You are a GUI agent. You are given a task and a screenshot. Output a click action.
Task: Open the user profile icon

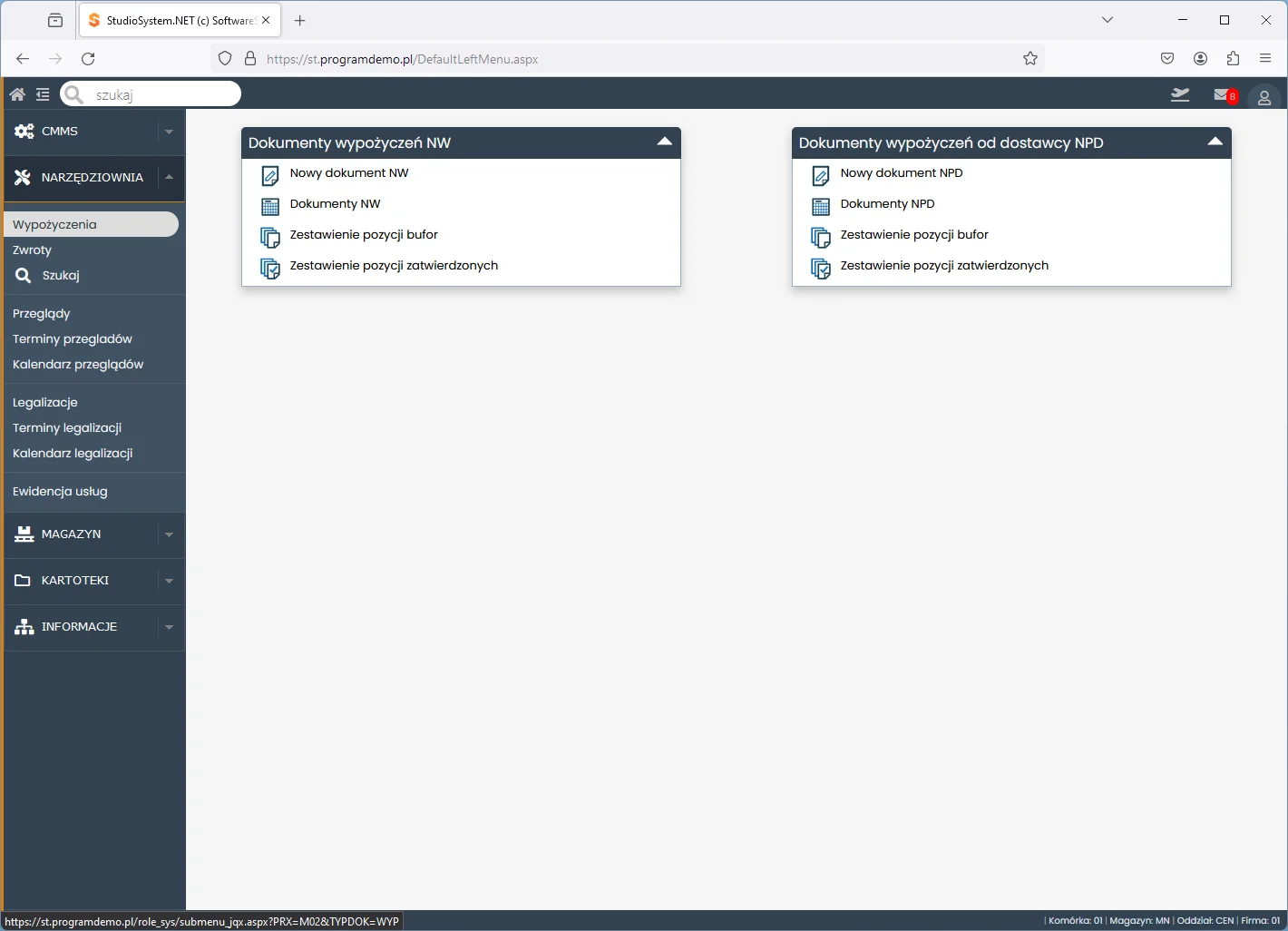(x=1264, y=97)
